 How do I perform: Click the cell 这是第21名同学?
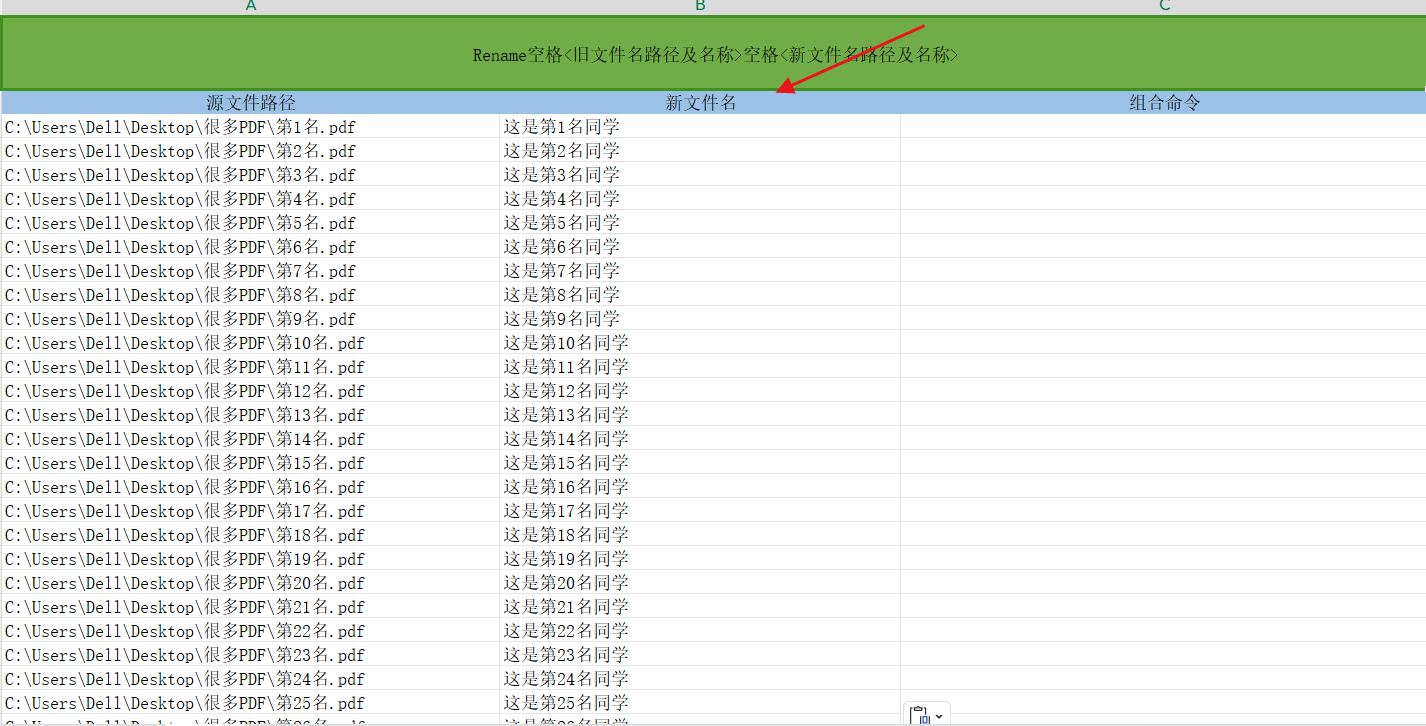pos(700,607)
